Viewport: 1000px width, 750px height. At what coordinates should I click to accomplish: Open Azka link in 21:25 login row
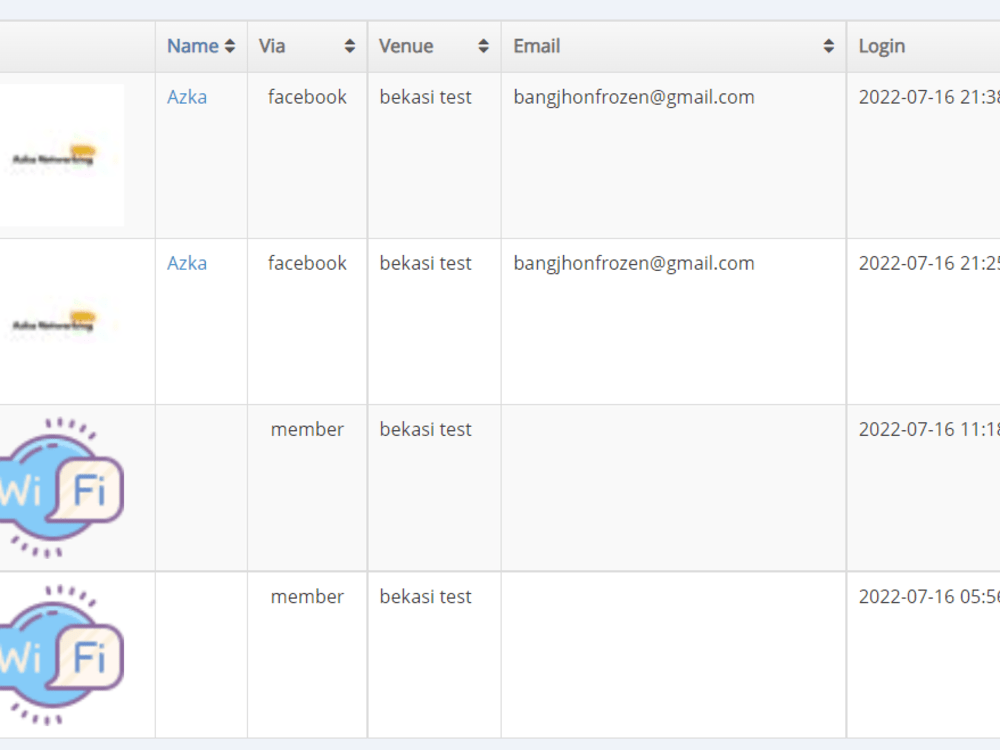[187, 263]
